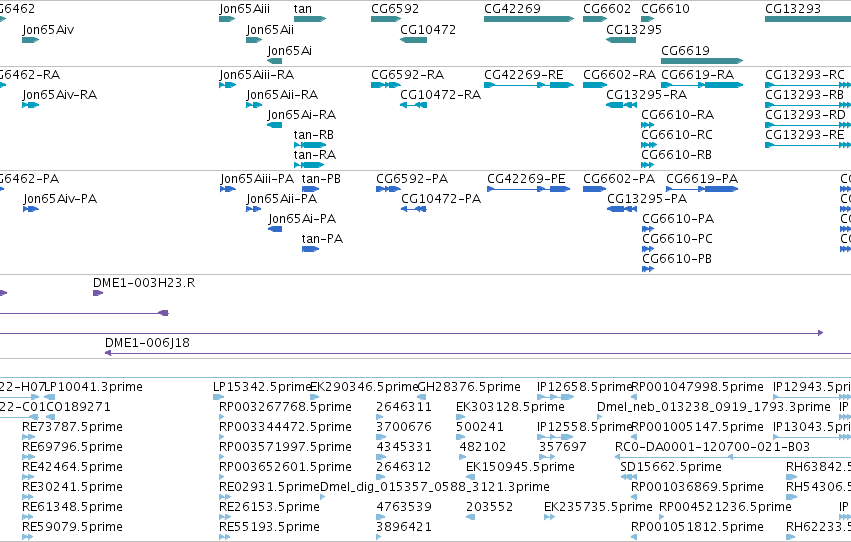Click the RP004521236.5prime EST

[x=662, y=518]
